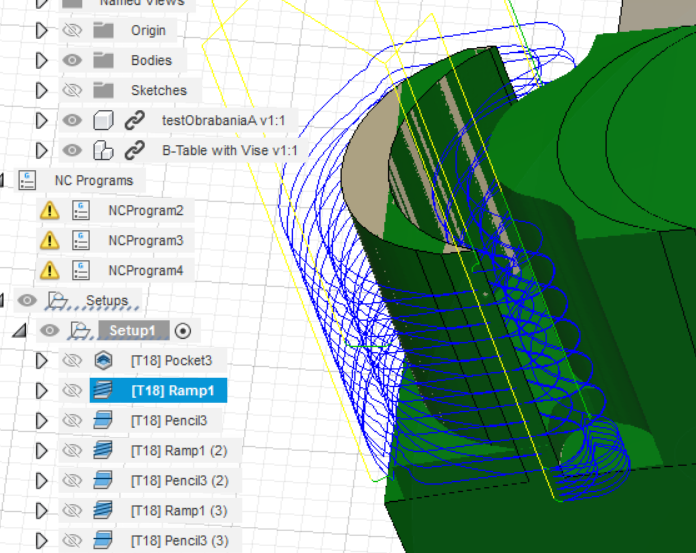
Task: Expand the [T18] Pencil3 (3) operation
Action: tap(41, 541)
